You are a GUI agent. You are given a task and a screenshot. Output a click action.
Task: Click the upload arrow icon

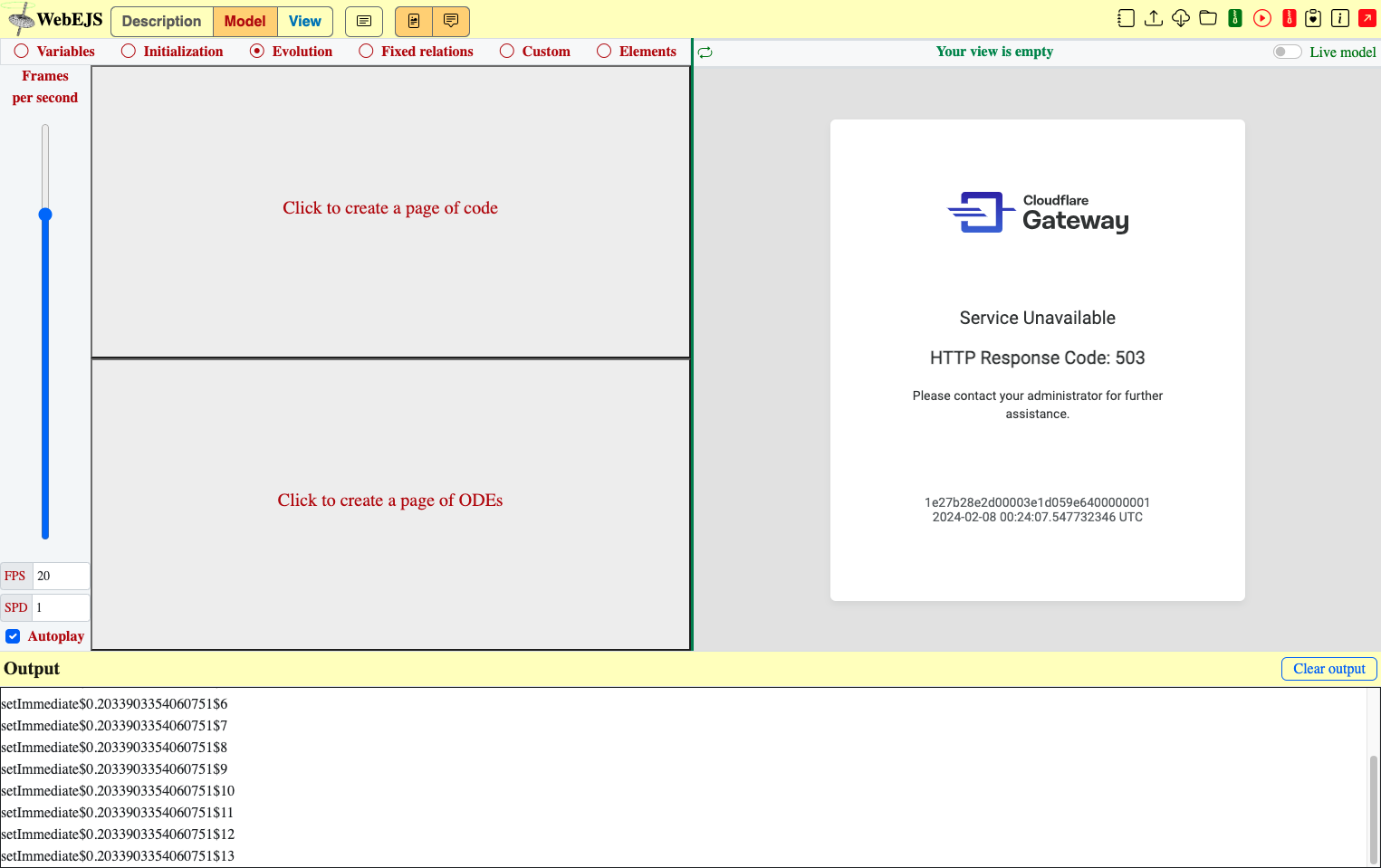1154,18
